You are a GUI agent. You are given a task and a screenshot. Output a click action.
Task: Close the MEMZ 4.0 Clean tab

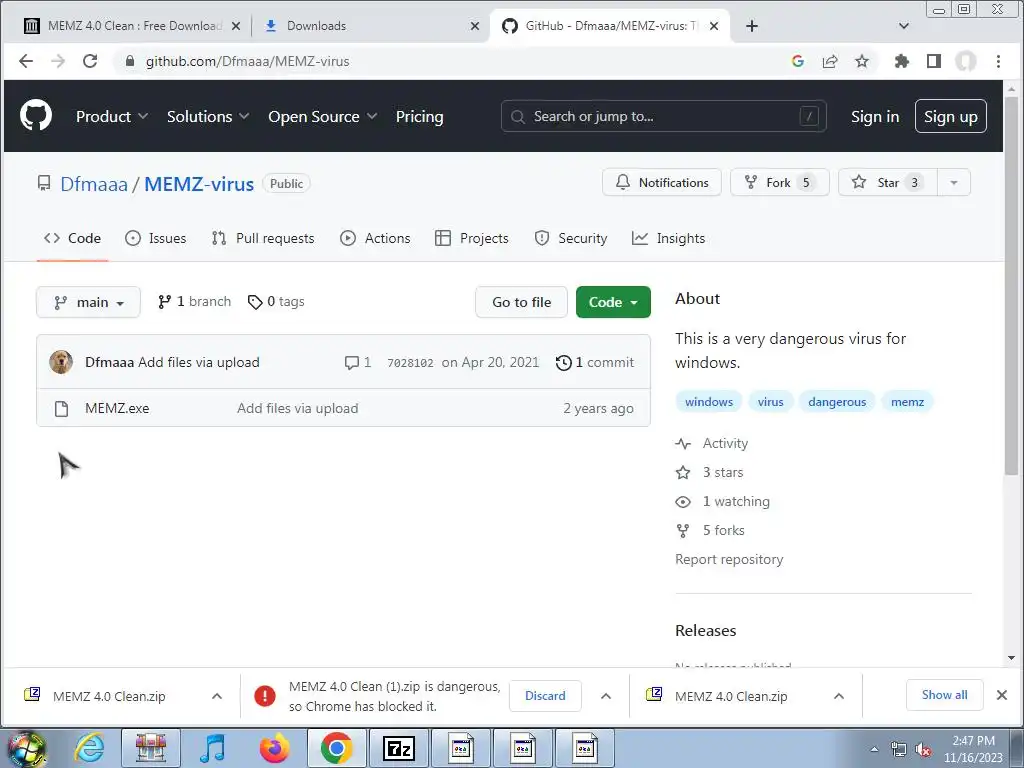[x=236, y=26]
